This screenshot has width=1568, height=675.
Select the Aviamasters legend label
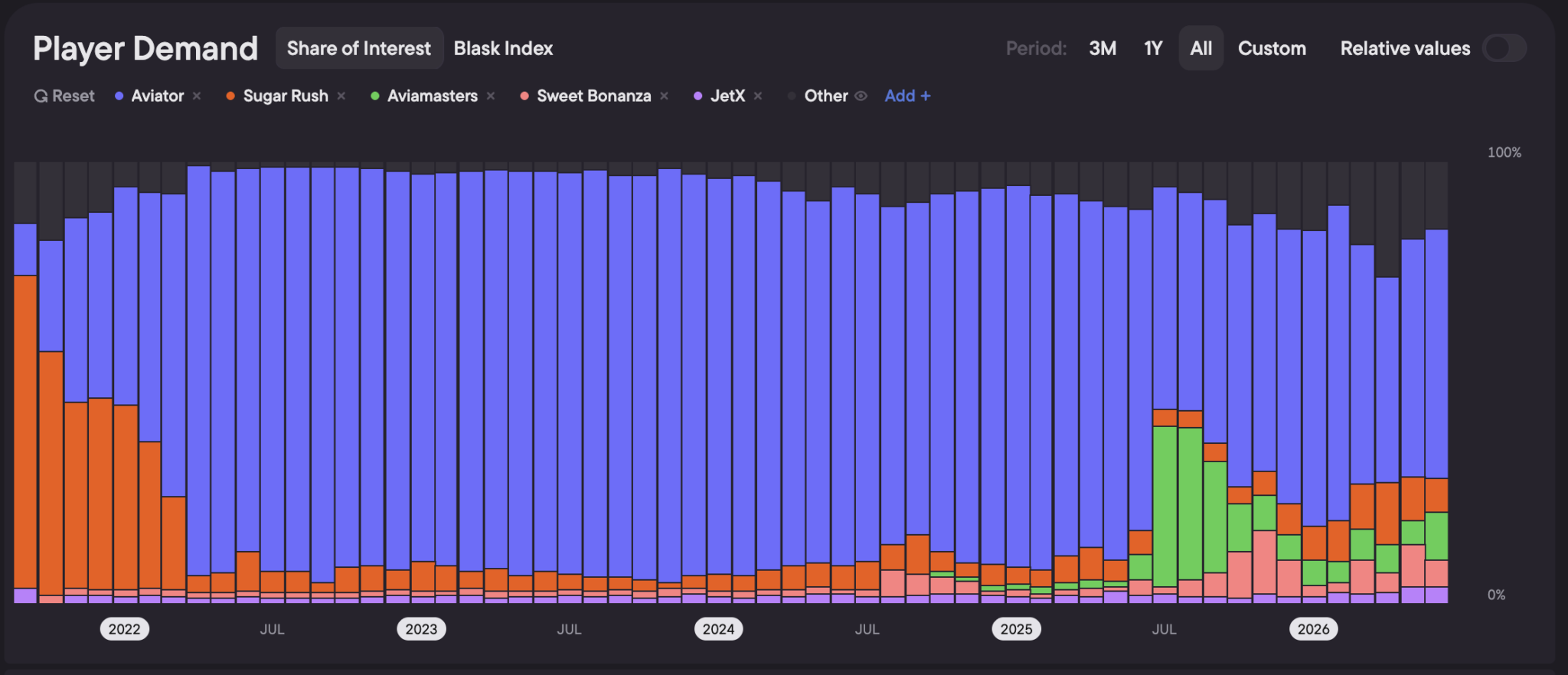433,96
